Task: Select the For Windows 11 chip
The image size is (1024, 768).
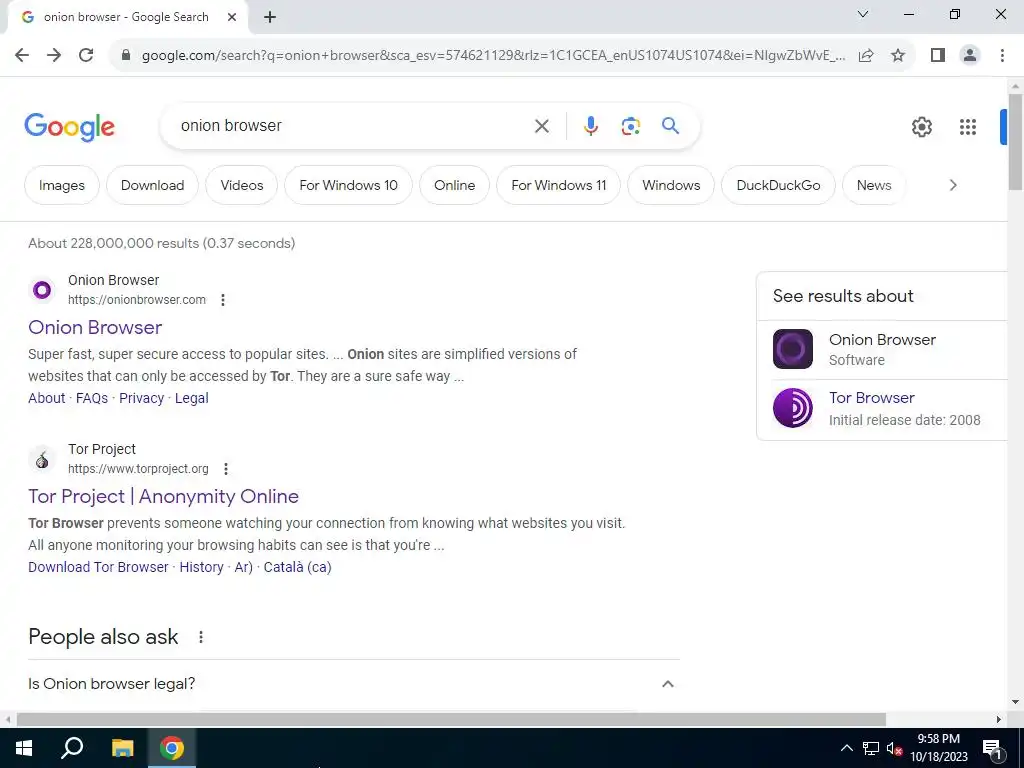Action: (x=558, y=185)
